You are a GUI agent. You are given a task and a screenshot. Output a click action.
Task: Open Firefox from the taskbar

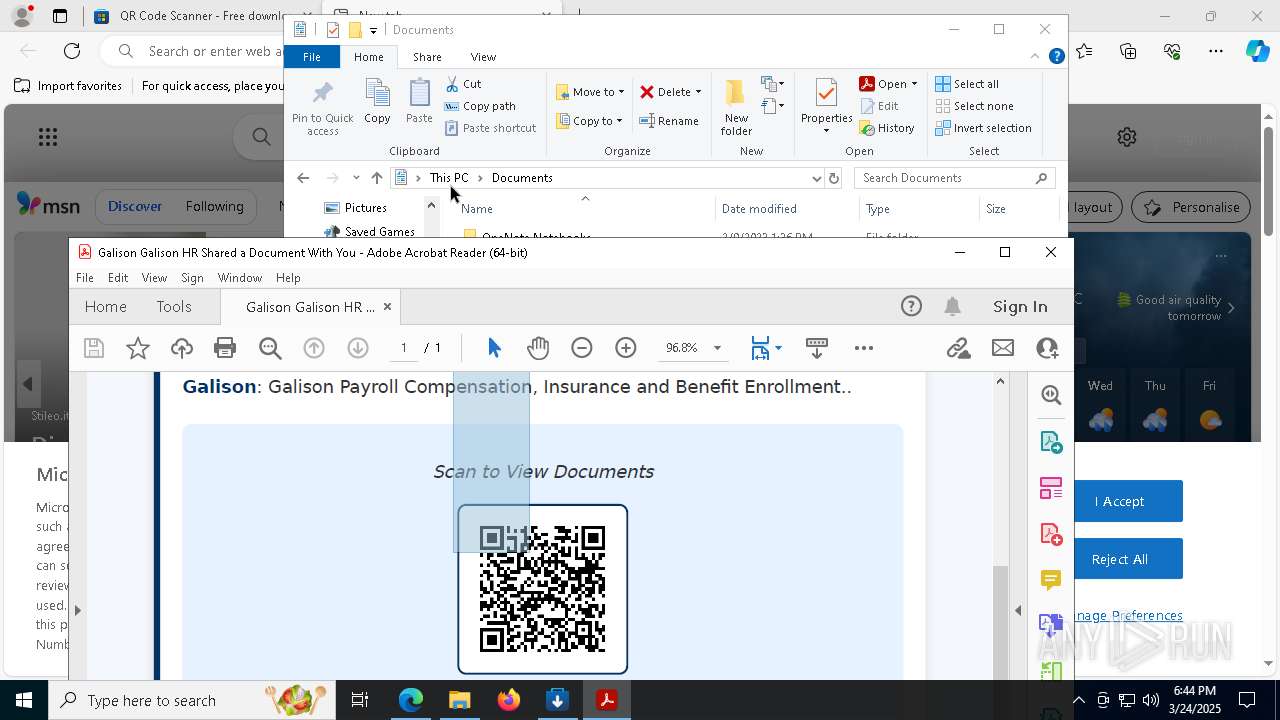[508, 700]
